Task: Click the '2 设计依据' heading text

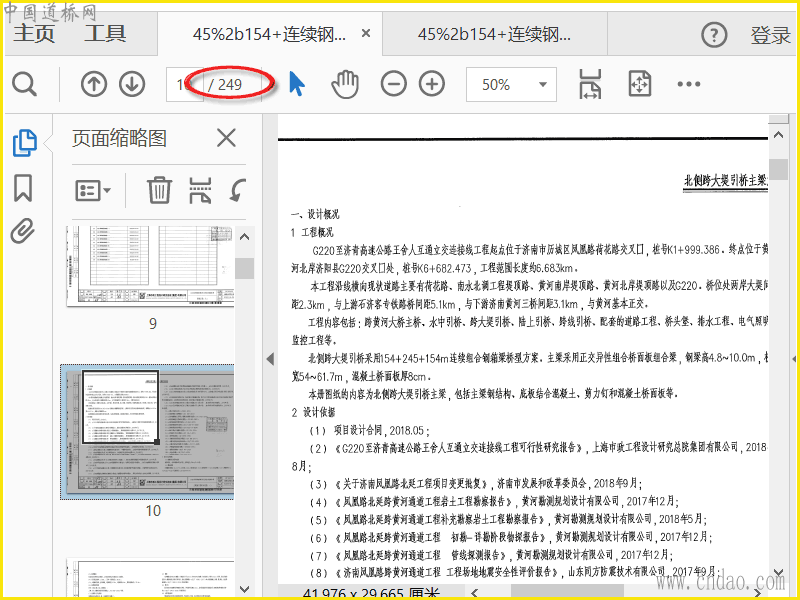Action: 313,412
